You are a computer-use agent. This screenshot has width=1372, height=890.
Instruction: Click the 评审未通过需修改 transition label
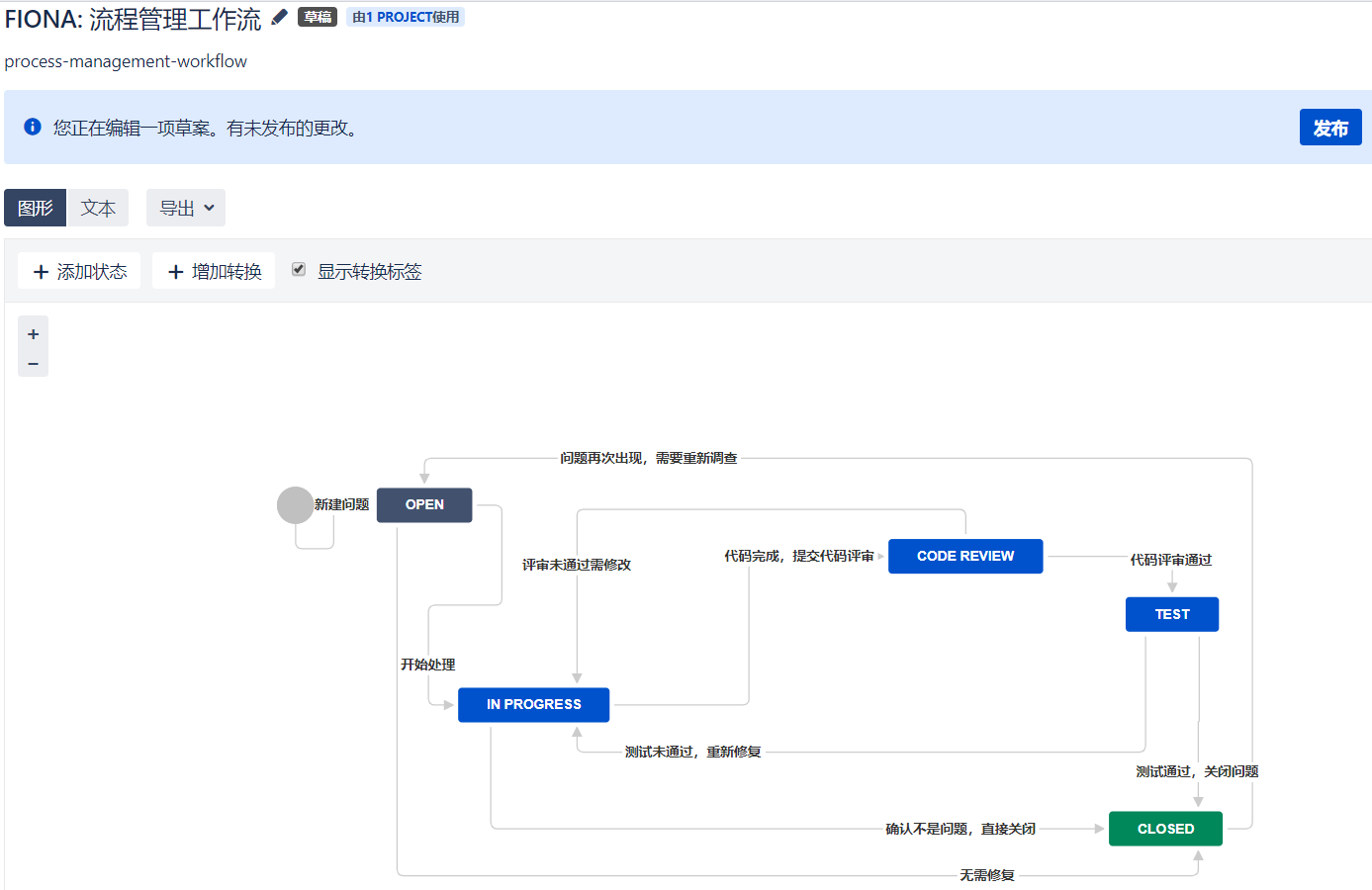point(577,565)
